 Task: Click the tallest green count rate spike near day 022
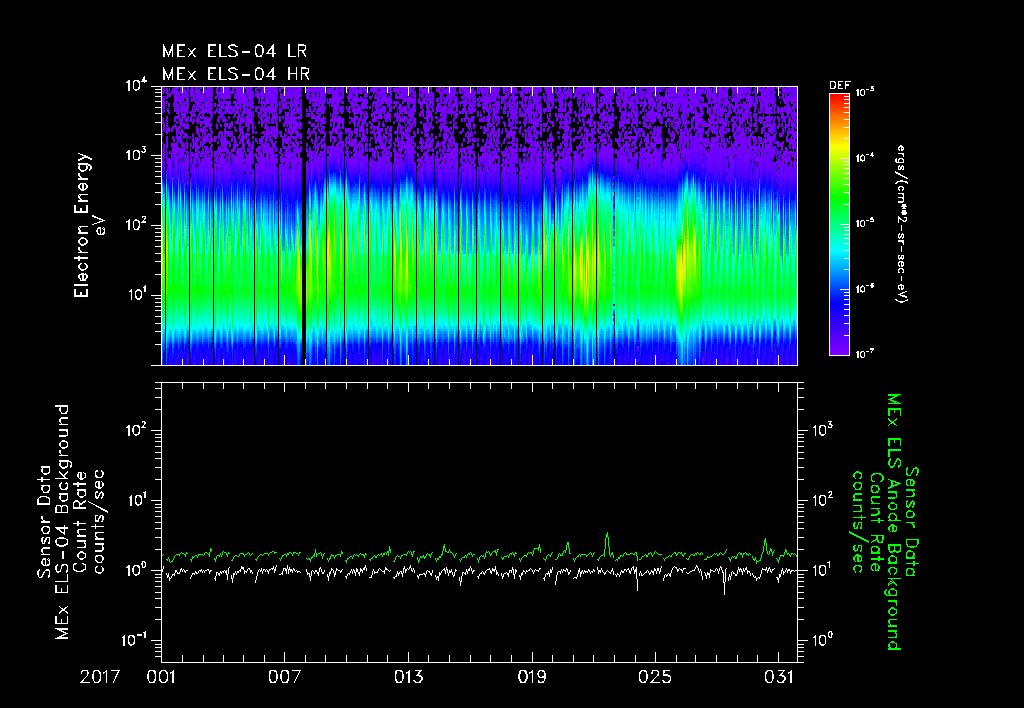click(607, 543)
